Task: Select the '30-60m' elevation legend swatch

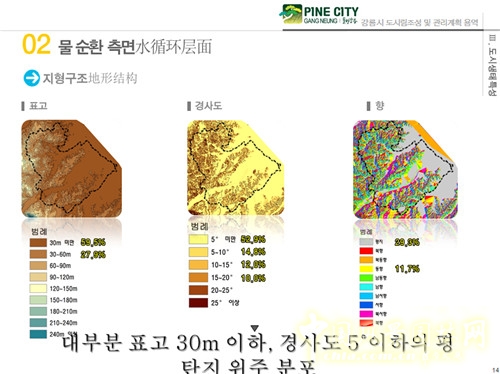Action: [38, 254]
